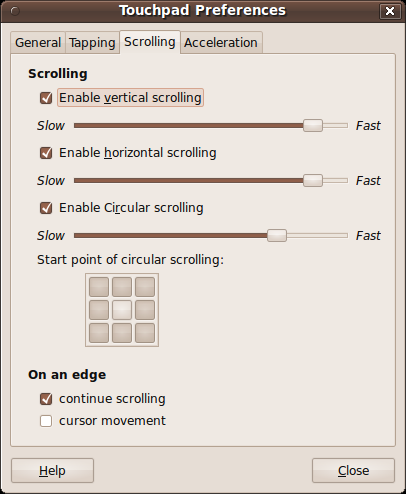The image size is (406, 494).
Task: Select center circular scrolling start point
Action: pos(122,310)
